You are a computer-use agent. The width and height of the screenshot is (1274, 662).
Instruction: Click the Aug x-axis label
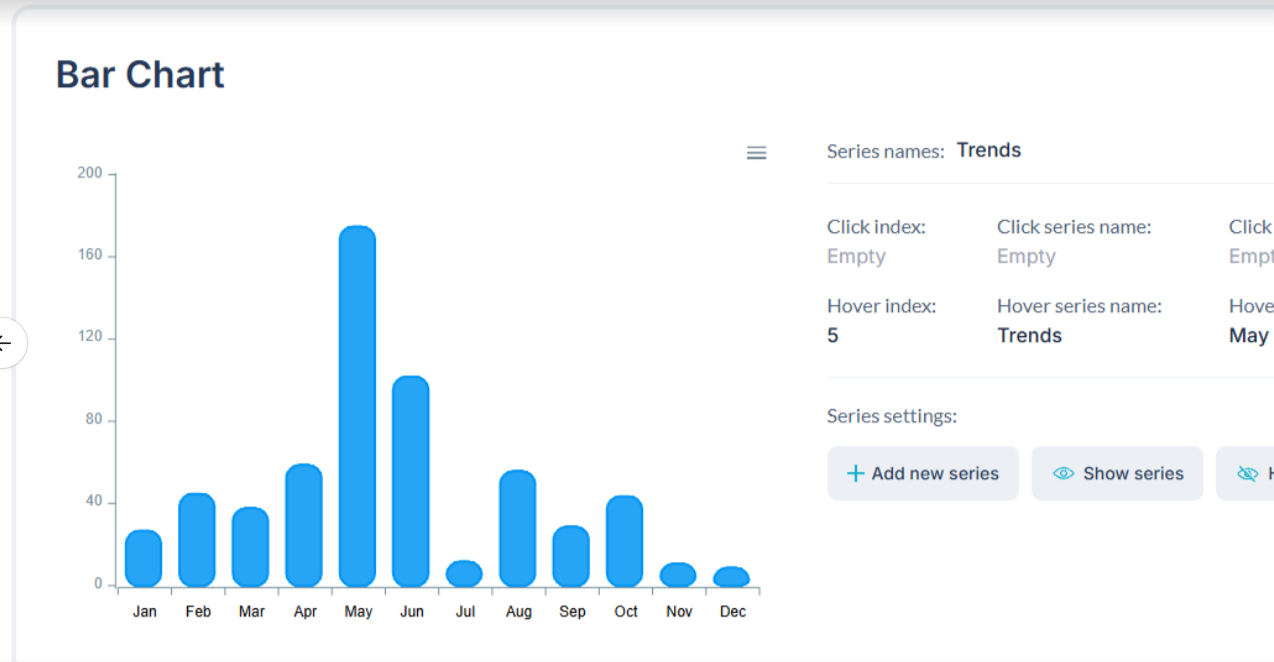click(518, 611)
